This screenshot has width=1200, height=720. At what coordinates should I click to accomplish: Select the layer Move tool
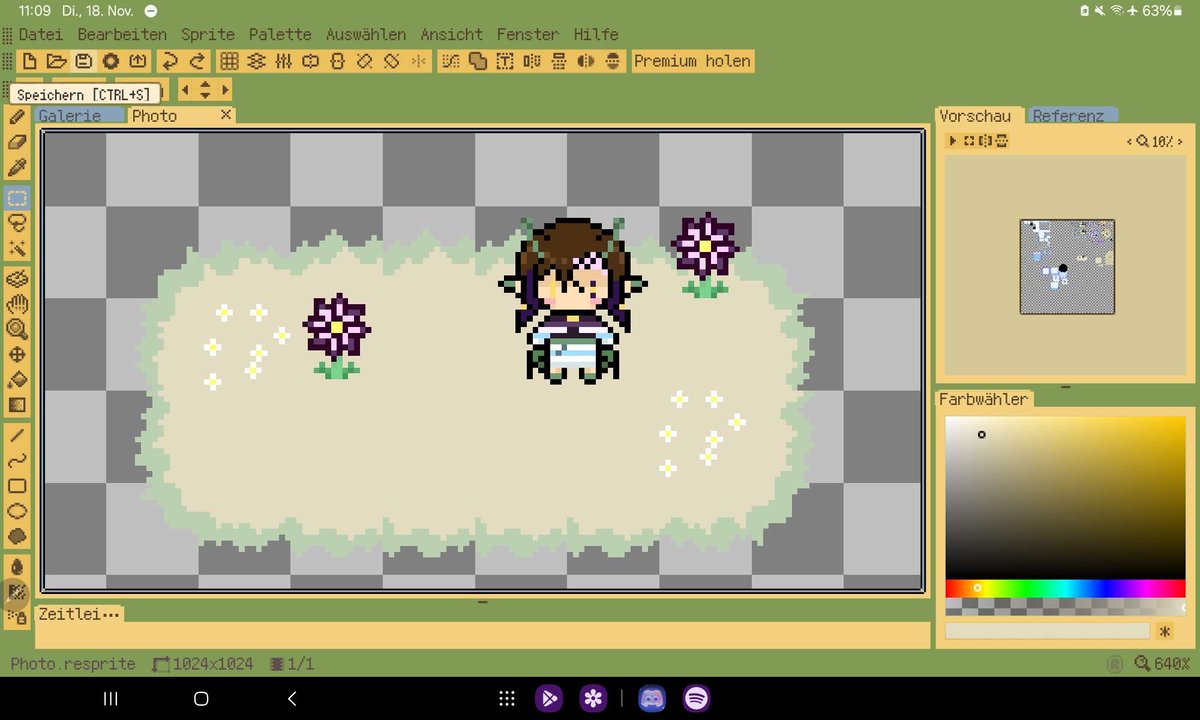(17, 278)
